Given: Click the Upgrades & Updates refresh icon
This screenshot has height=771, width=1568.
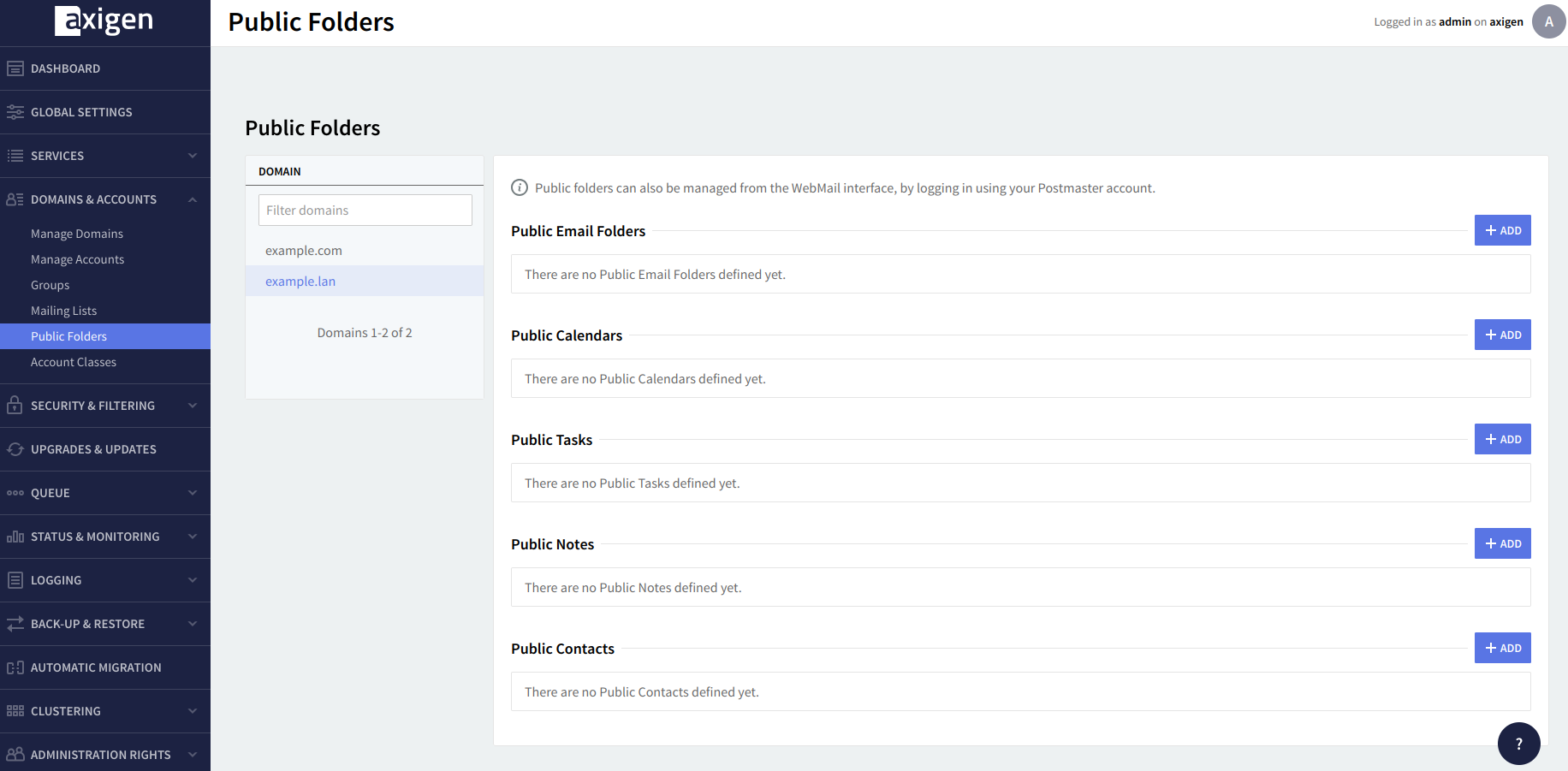Looking at the screenshot, I should [15, 449].
